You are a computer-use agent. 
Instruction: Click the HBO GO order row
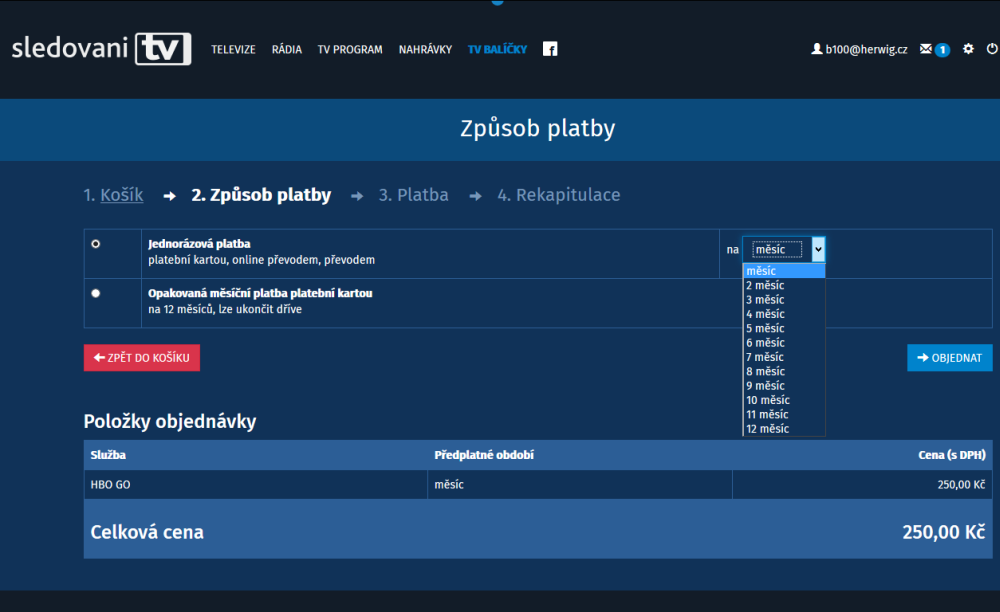[x=256, y=484]
